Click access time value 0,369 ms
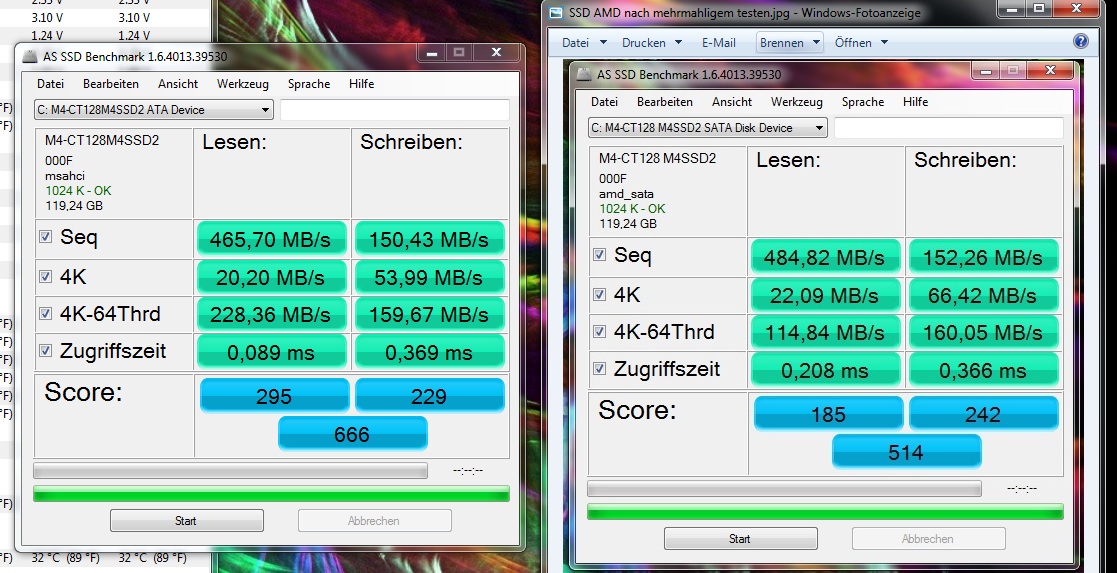 click(x=430, y=352)
